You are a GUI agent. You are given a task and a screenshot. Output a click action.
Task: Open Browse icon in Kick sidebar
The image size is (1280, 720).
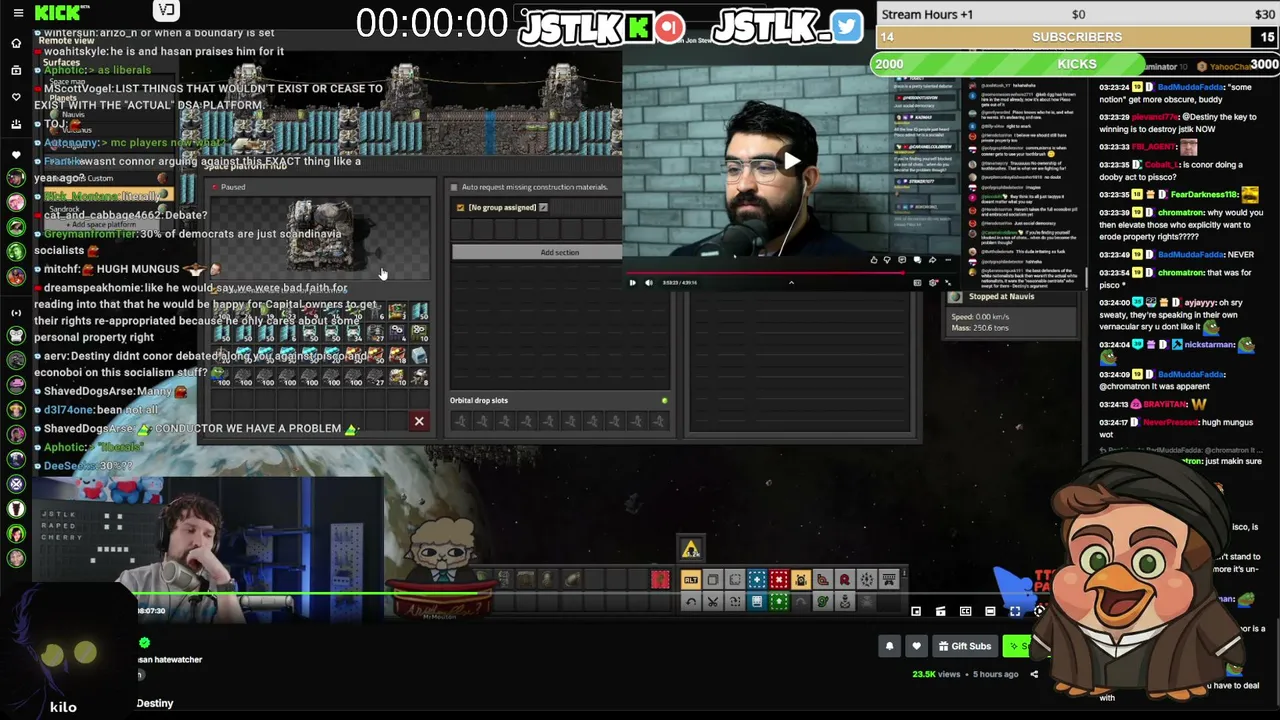(x=16, y=70)
